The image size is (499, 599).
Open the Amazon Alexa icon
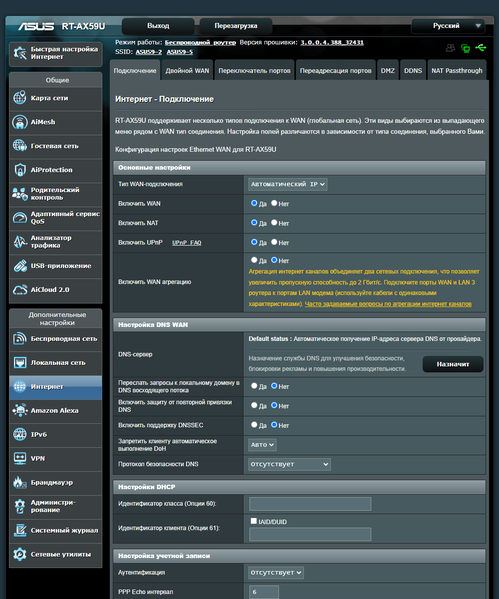click(x=19, y=410)
